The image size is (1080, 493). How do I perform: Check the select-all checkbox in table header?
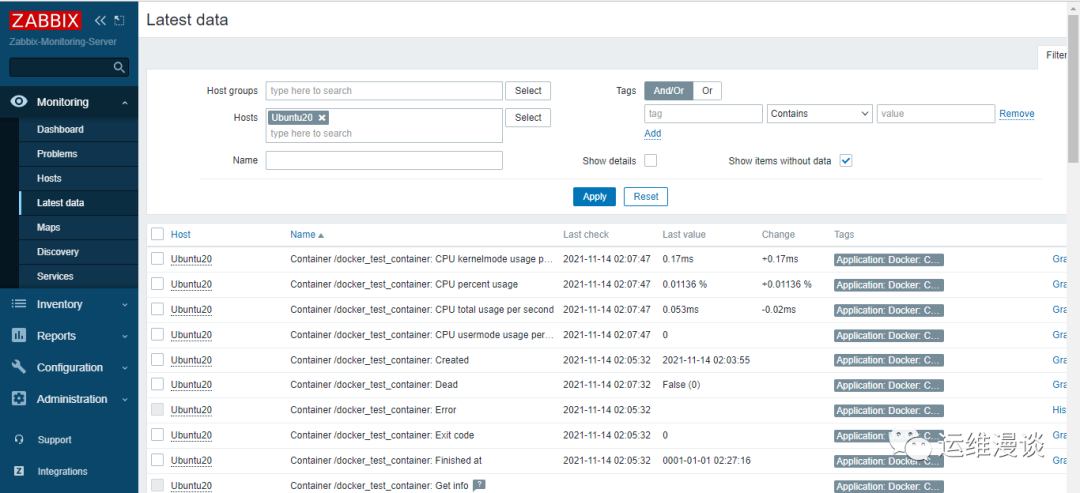pos(158,234)
